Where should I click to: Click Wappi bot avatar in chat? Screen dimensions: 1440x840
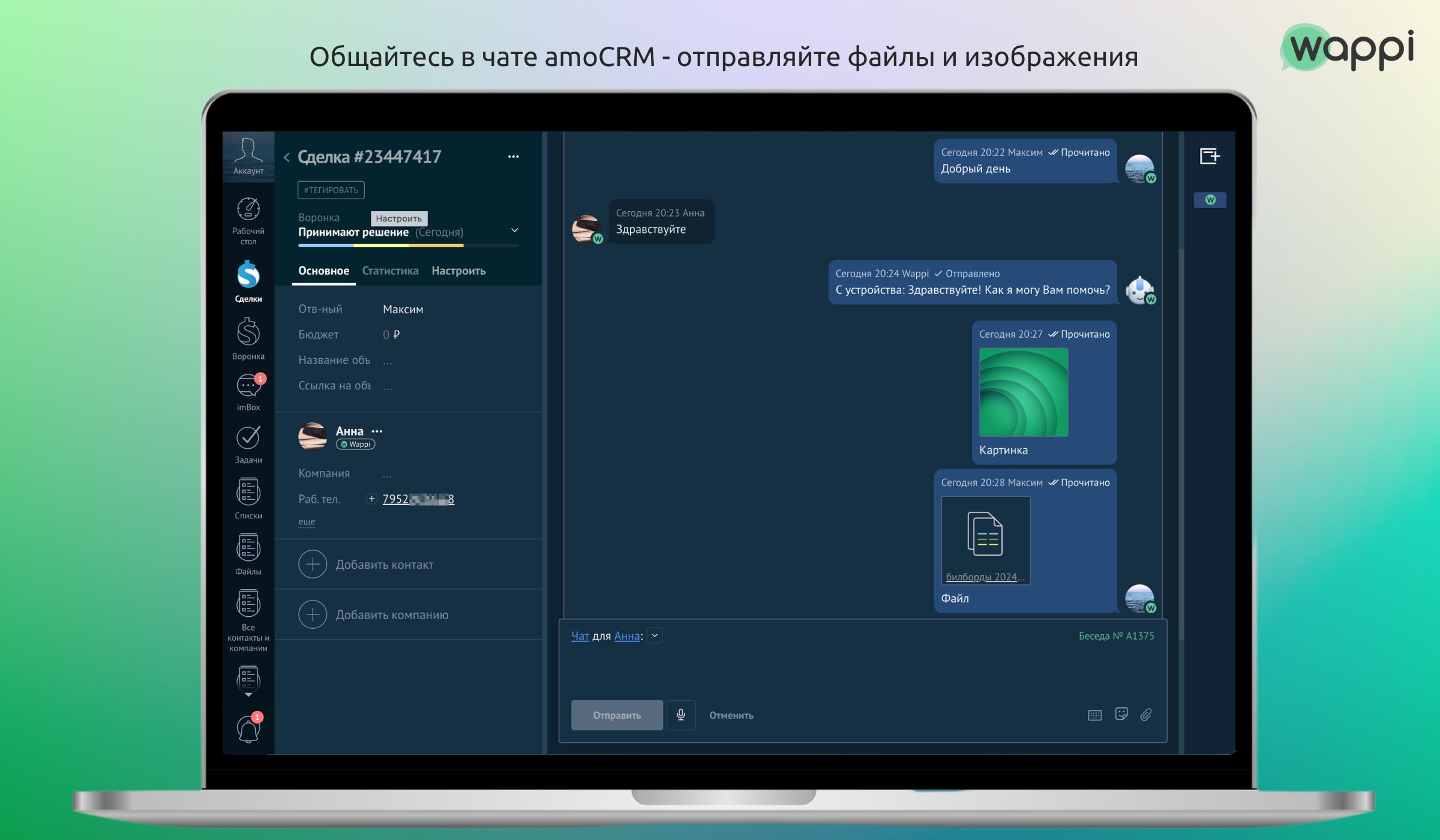coord(1139,290)
